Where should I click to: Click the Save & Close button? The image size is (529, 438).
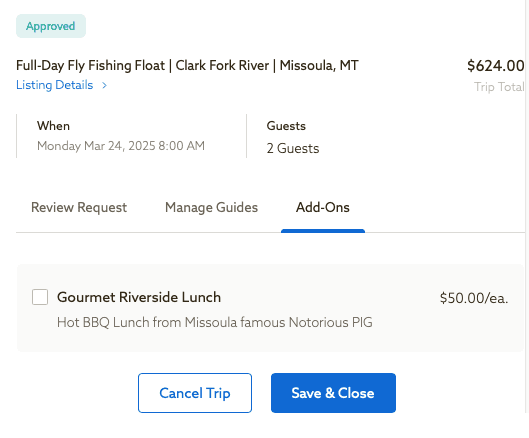click(x=333, y=393)
